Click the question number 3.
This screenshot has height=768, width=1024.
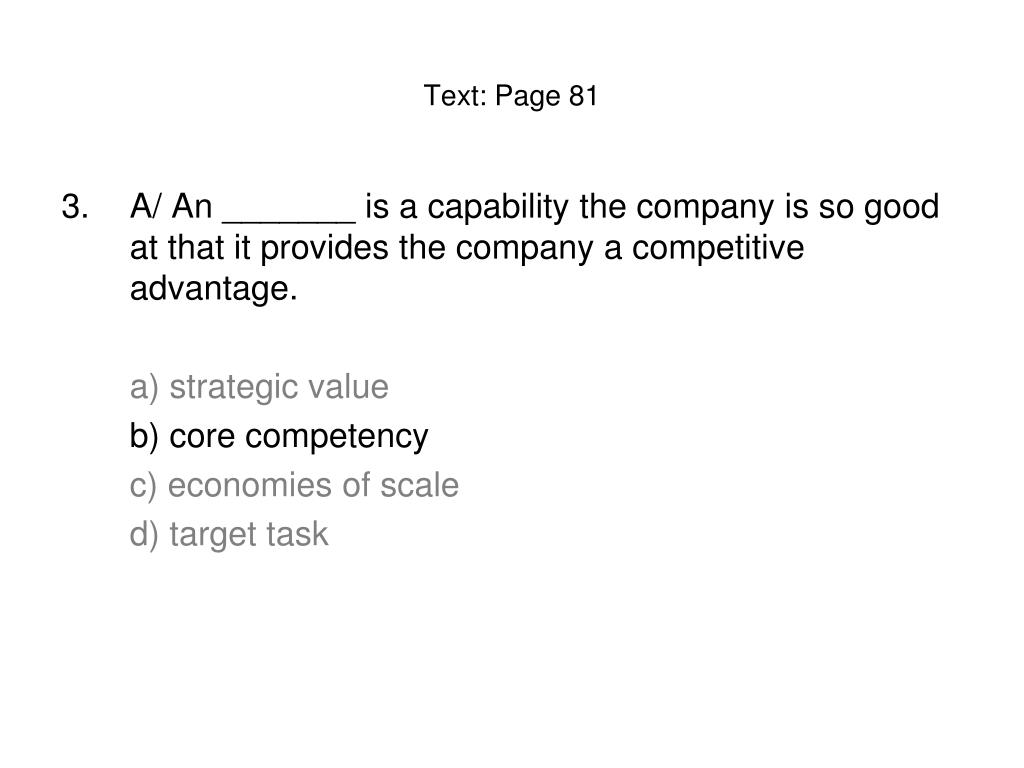(x=75, y=206)
